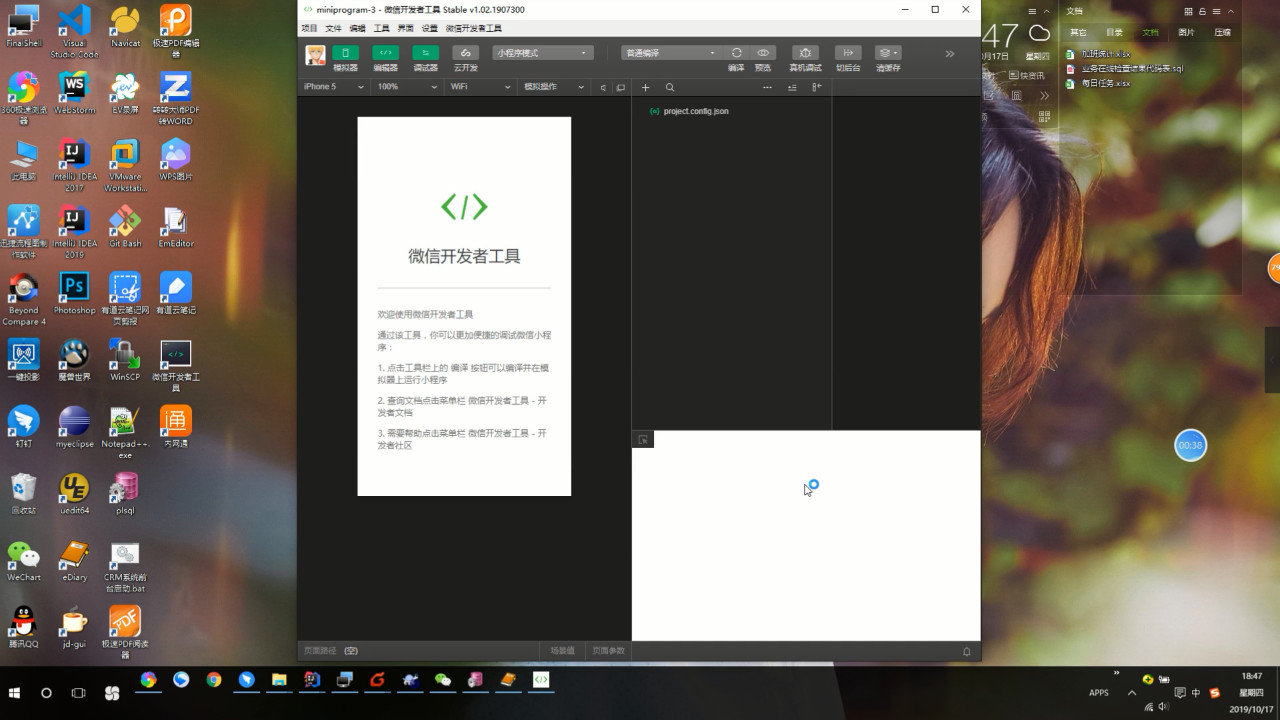Click the 页面路径 page path label
Image resolution: width=1280 pixels, height=720 pixels.
320,651
